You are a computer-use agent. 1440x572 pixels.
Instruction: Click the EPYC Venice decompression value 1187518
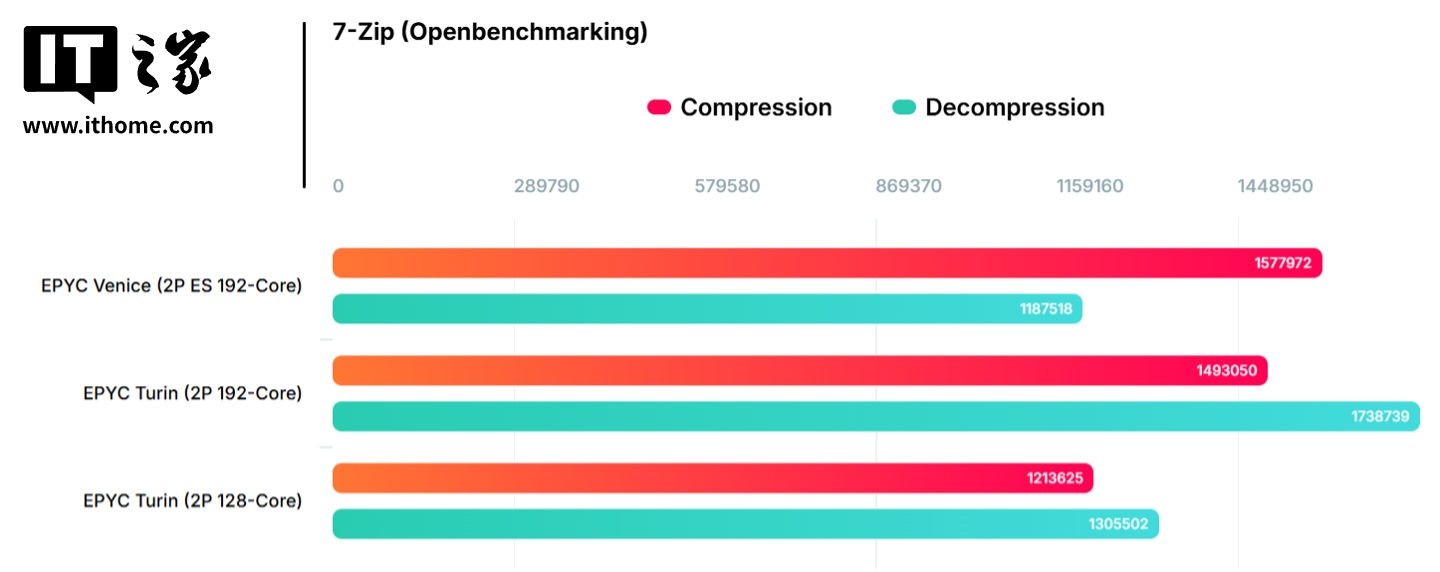[1045, 309]
